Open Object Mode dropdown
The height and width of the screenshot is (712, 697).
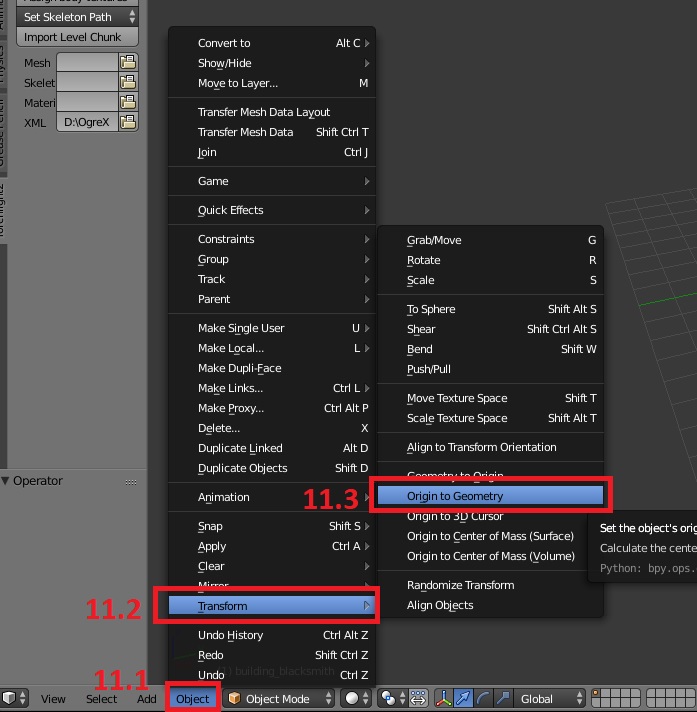point(279,698)
